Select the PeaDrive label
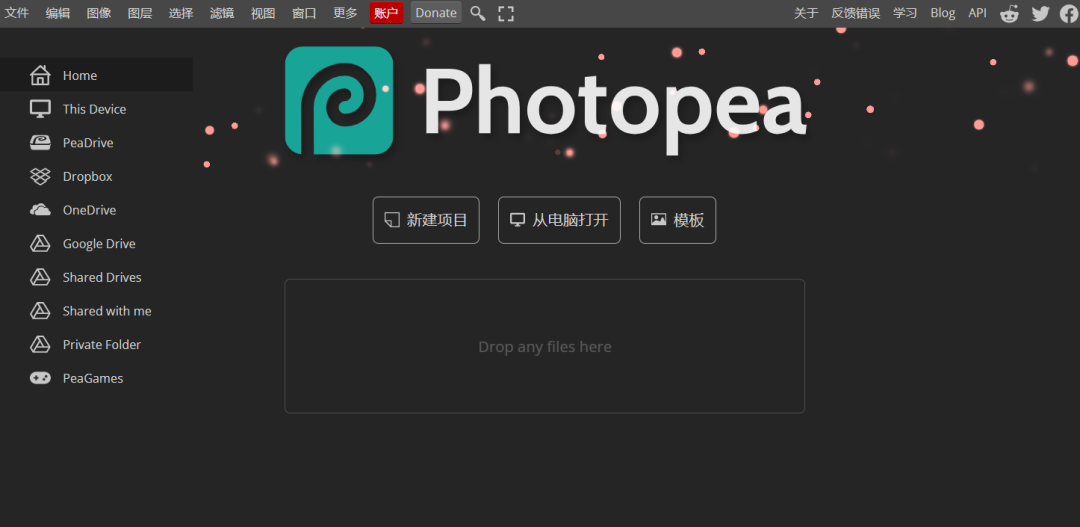Viewport: 1080px width, 527px height. [x=88, y=143]
